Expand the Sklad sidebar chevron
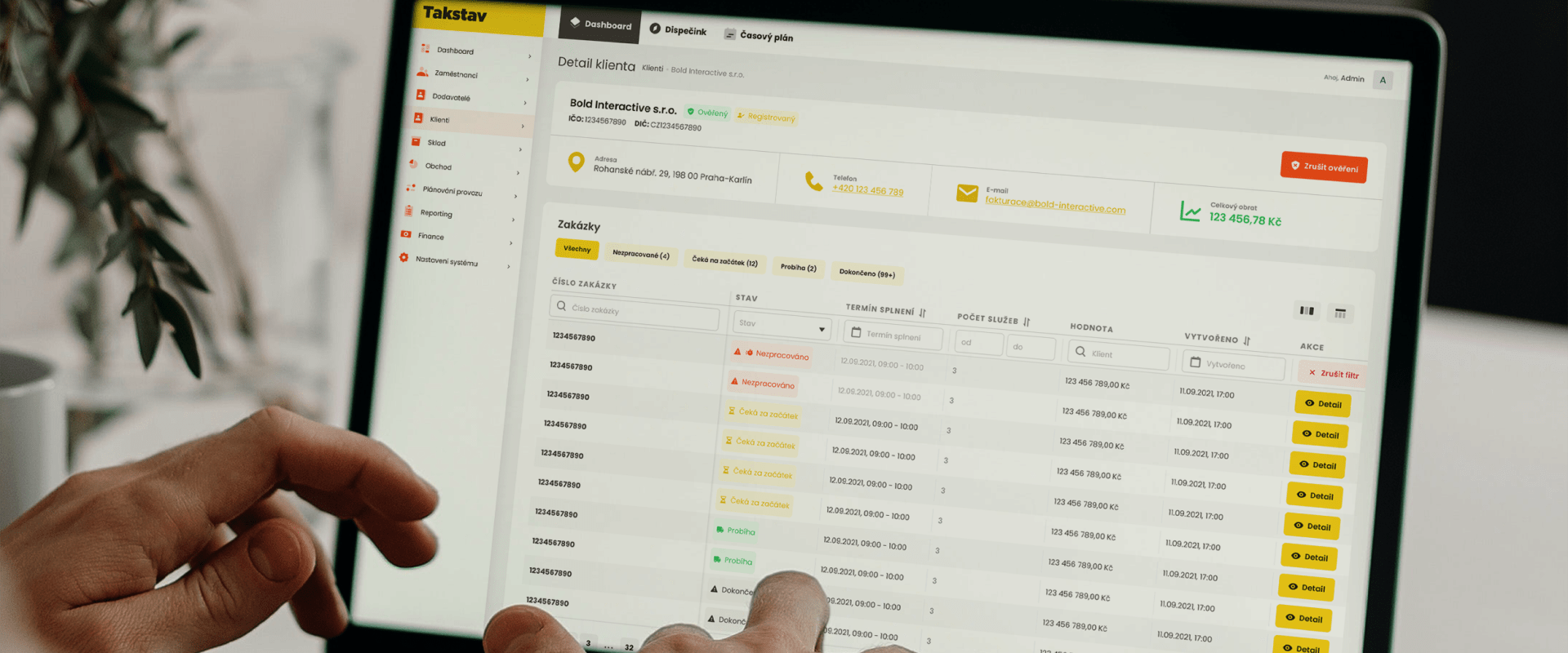This screenshot has height=653, width=1568. (x=519, y=149)
